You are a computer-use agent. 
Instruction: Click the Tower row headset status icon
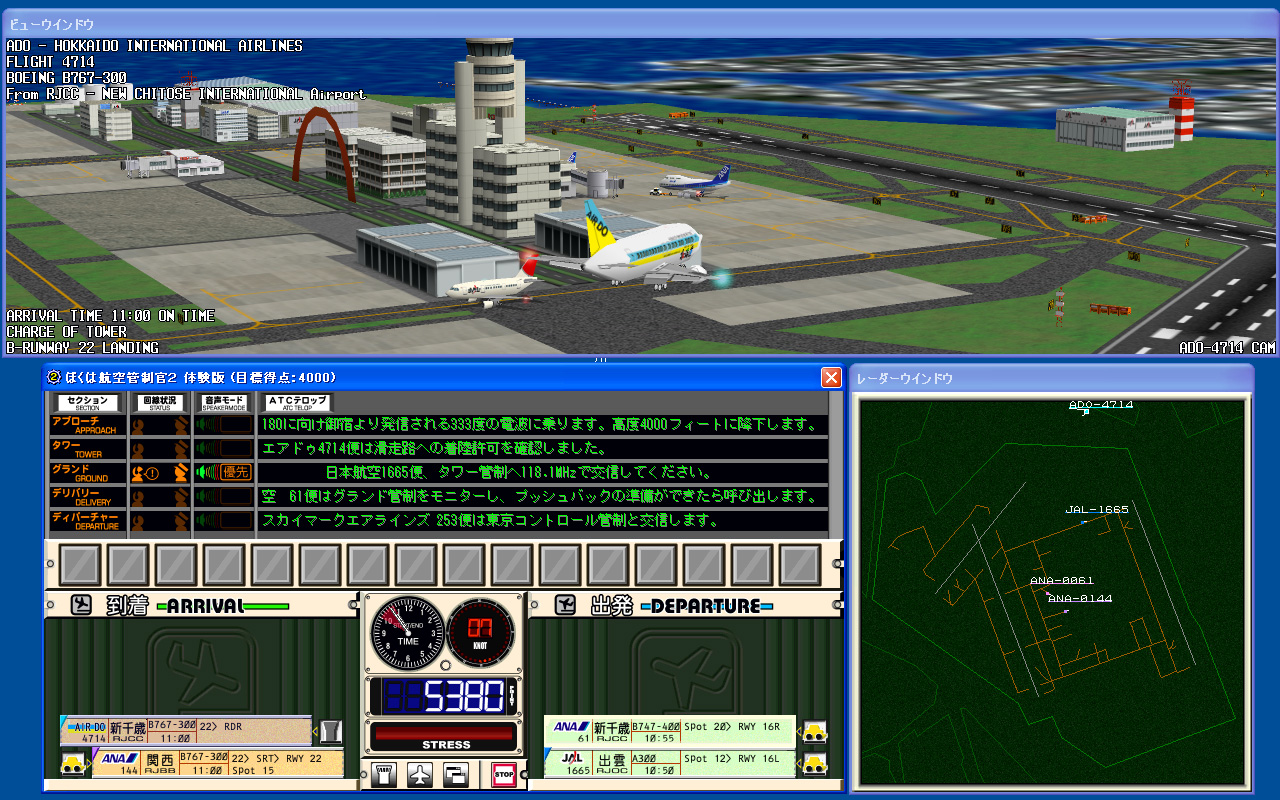click(140, 449)
